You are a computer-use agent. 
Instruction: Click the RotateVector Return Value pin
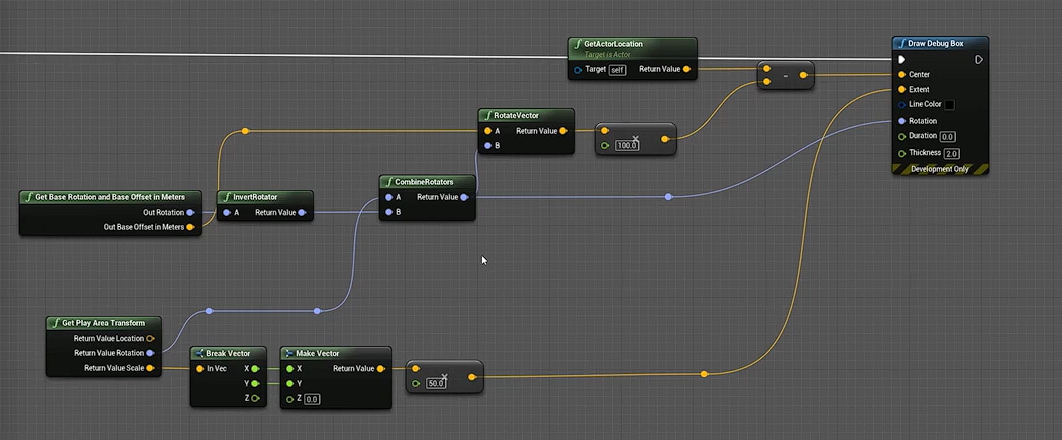pos(563,131)
